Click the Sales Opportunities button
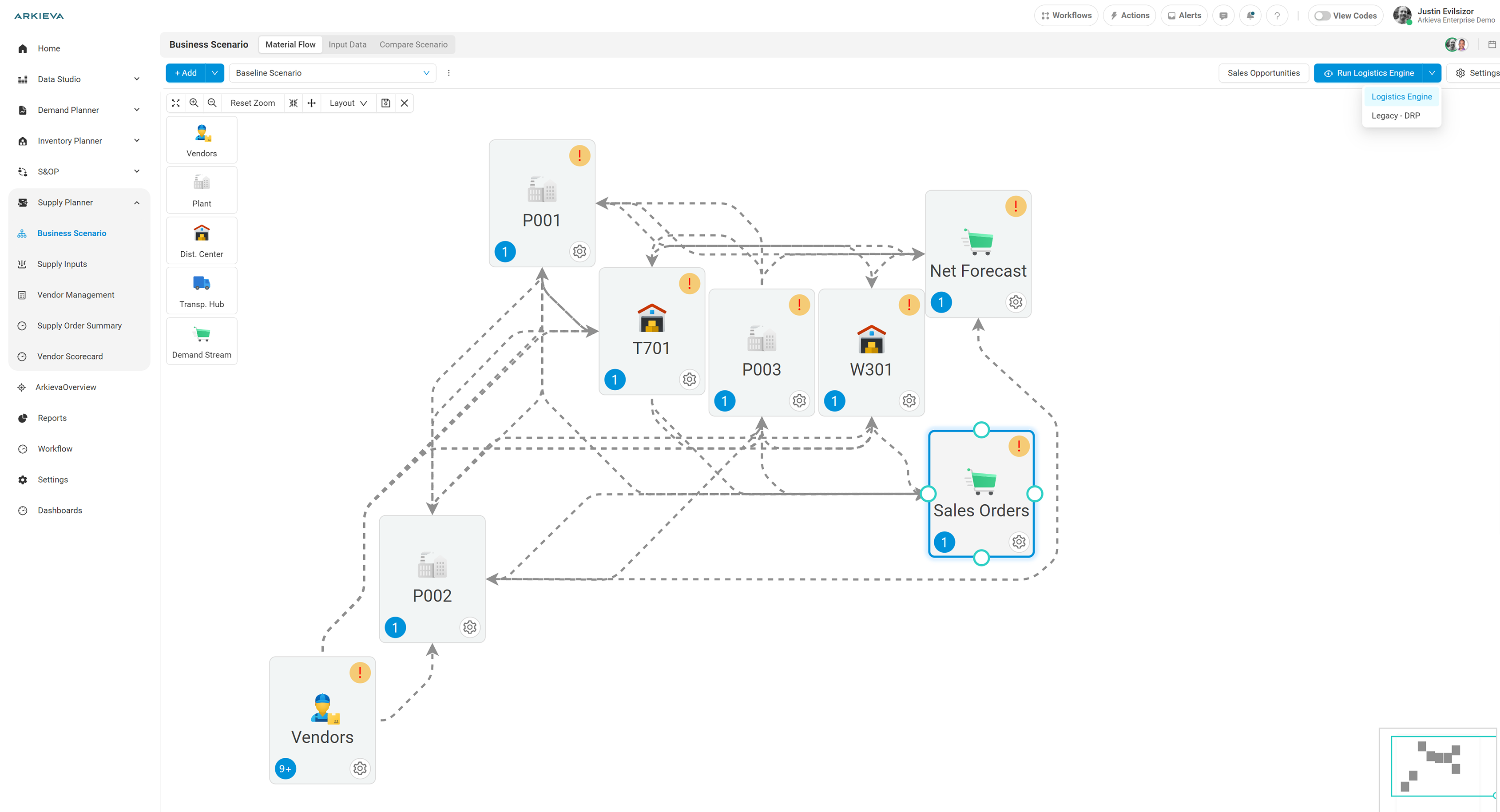Viewport: 1500px width, 812px height. [x=1263, y=73]
